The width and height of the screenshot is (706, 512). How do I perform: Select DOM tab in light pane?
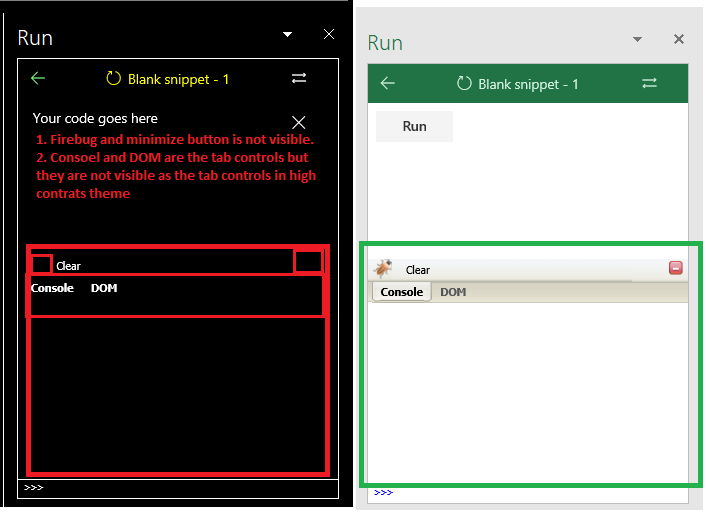click(453, 292)
